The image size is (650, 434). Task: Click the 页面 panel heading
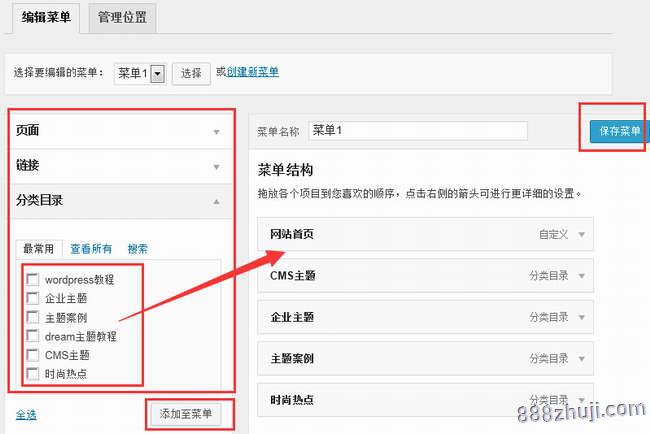(27, 131)
